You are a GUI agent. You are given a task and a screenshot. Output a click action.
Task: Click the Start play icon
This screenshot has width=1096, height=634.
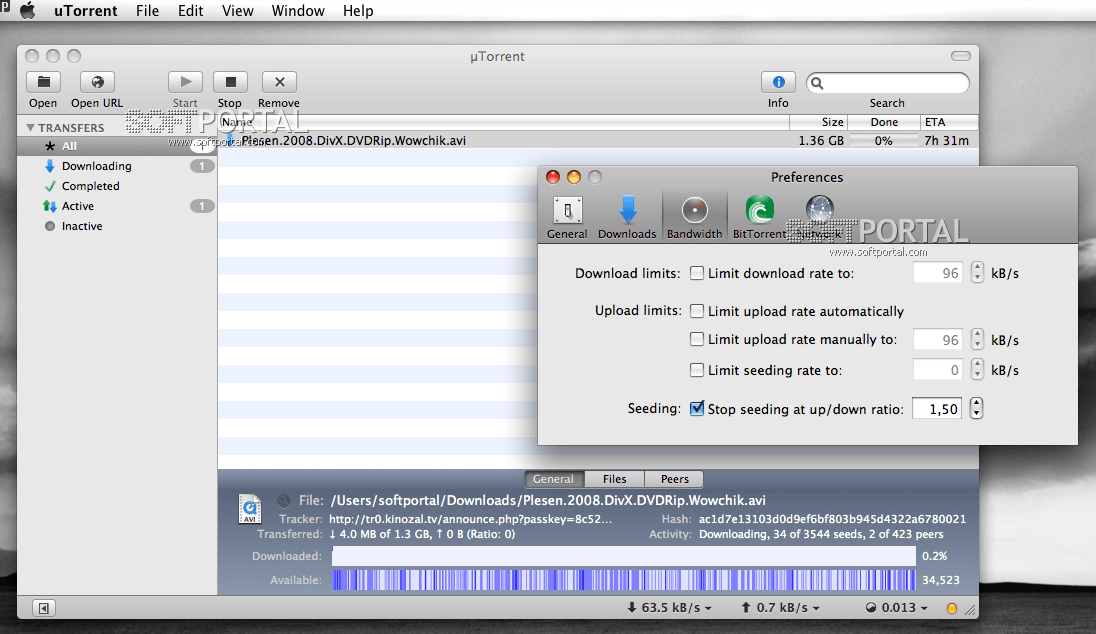coord(185,82)
